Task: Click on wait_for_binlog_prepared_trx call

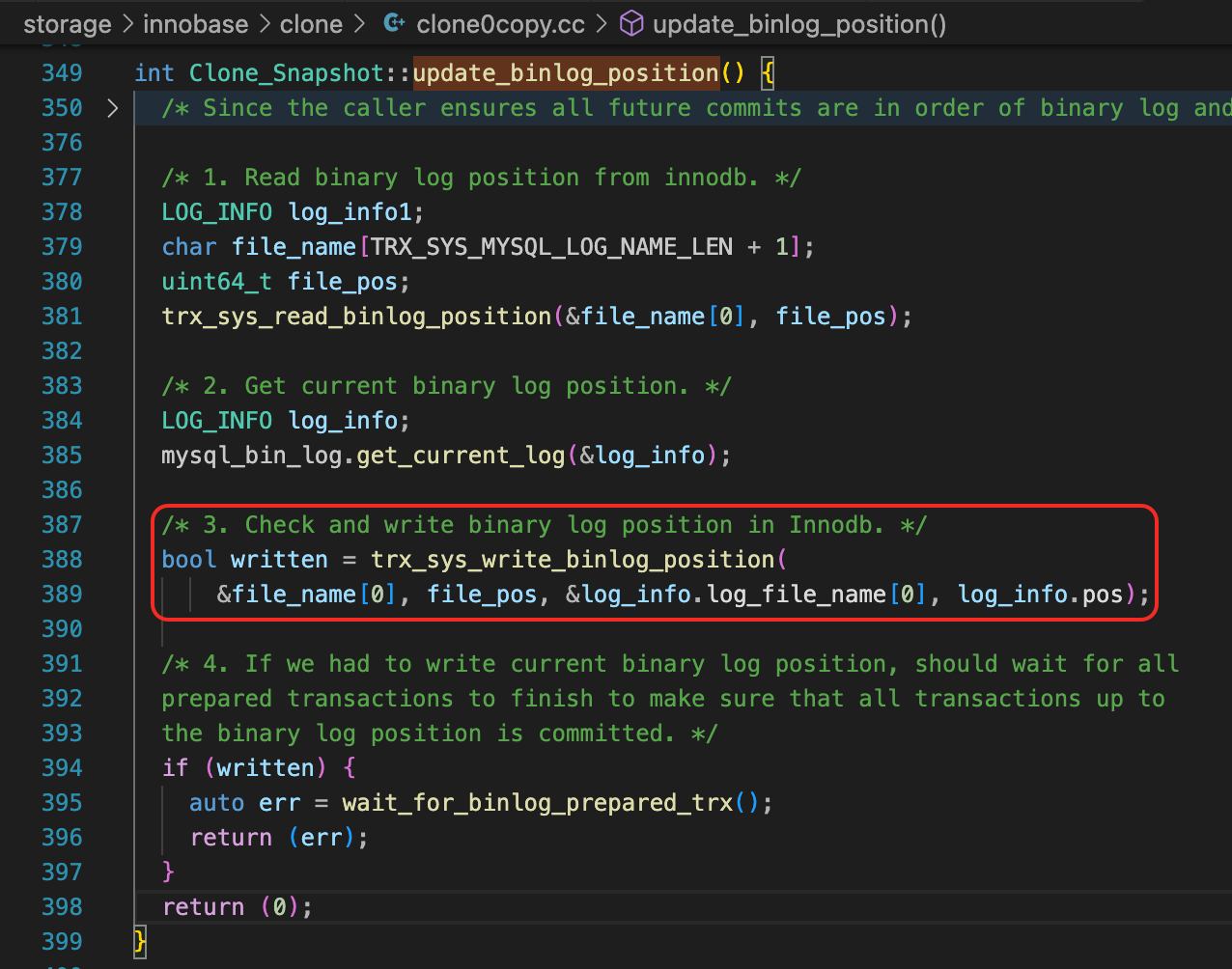Action: point(537,803)
